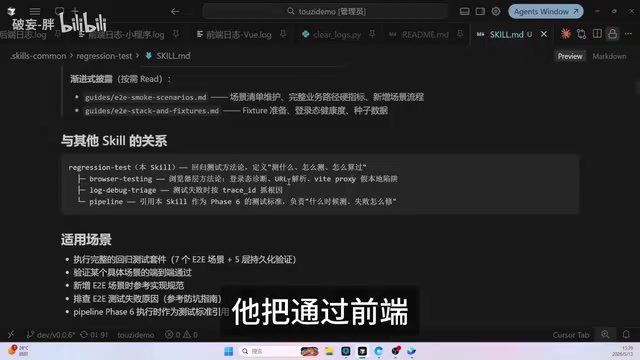Open errors and warnings counter
The image size is (640, 360).
181,335
